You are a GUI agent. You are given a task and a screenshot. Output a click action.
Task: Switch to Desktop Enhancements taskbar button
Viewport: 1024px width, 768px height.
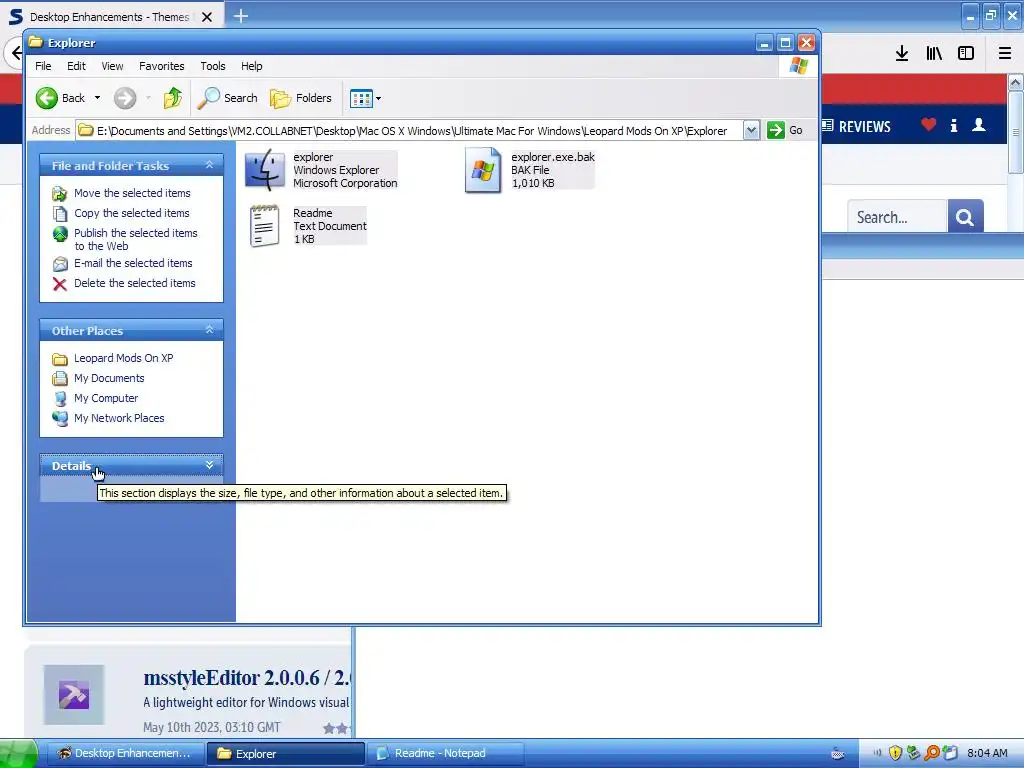pyautogui.click(x=125, y=753)
